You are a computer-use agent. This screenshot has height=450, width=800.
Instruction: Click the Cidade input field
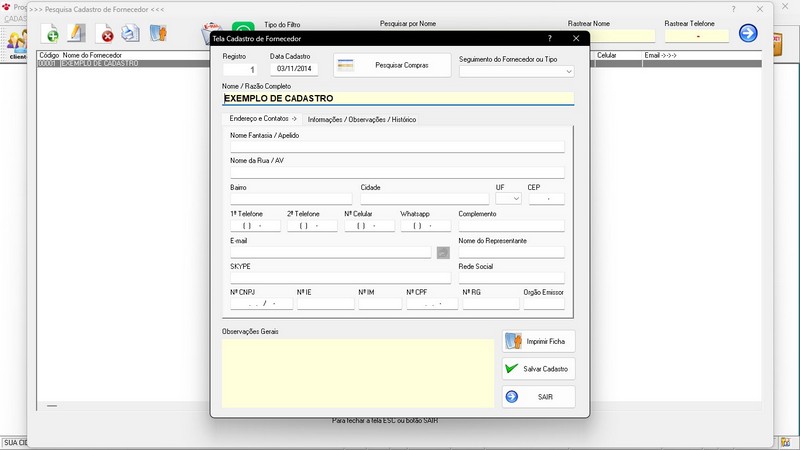424,198
